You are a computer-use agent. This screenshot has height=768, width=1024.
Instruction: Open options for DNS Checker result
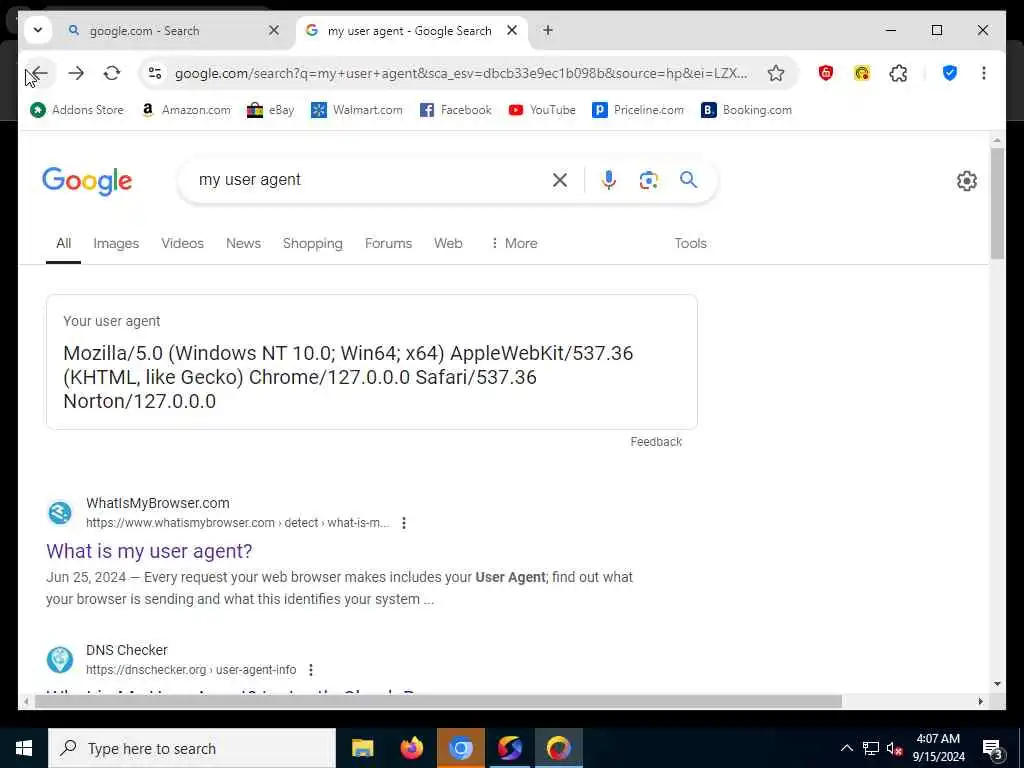coord(311,669)
